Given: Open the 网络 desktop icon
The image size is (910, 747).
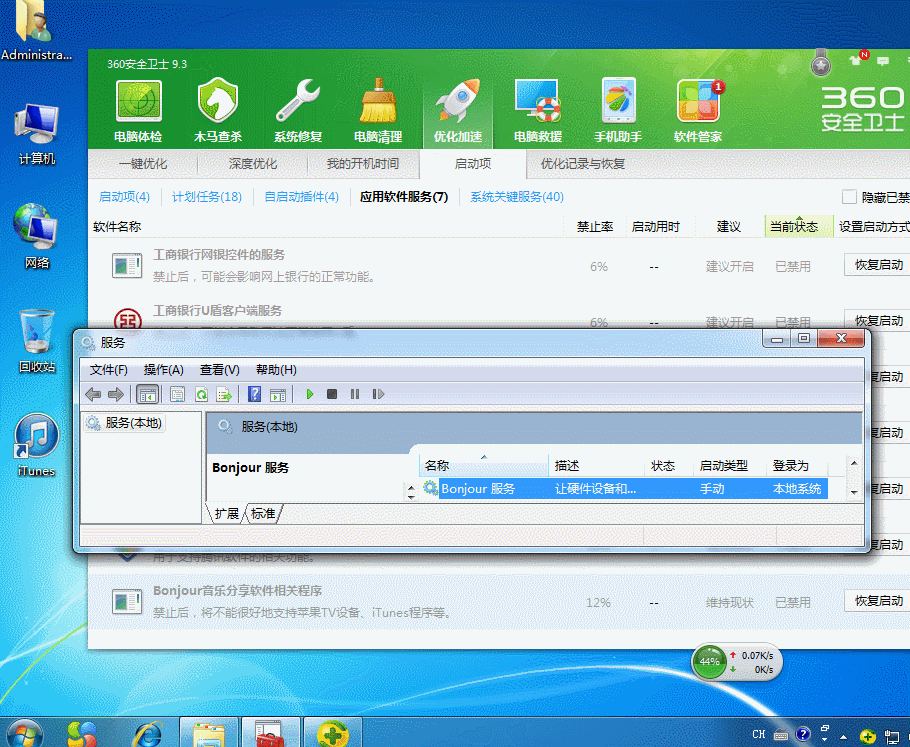Looking at the screenshot, I should point(36,237).
